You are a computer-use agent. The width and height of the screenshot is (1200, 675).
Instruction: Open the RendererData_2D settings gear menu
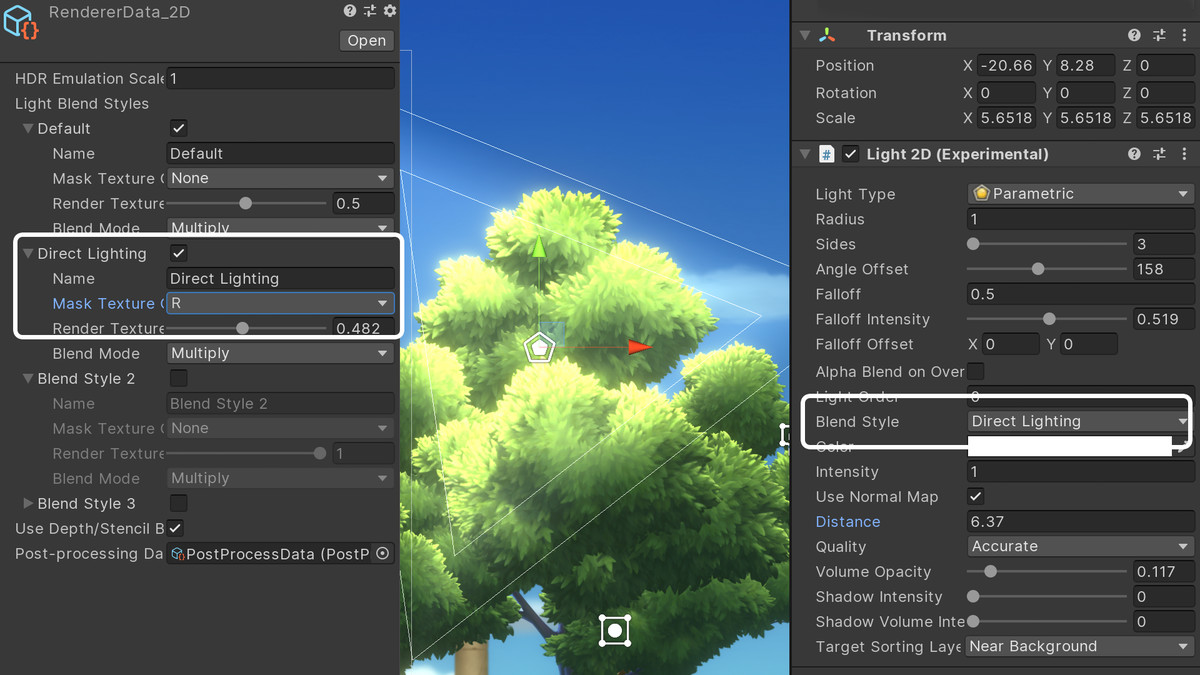tap(390, 11)
